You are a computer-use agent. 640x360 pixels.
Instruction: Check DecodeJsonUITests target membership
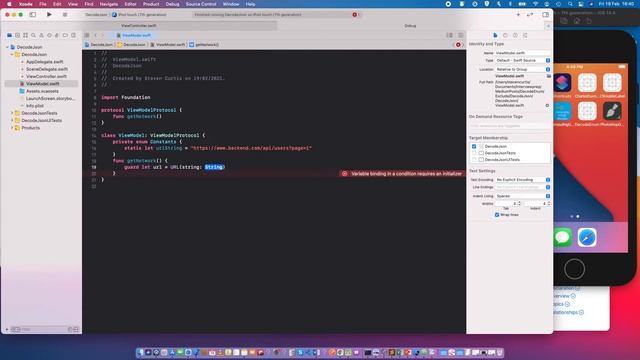point(474,160)
